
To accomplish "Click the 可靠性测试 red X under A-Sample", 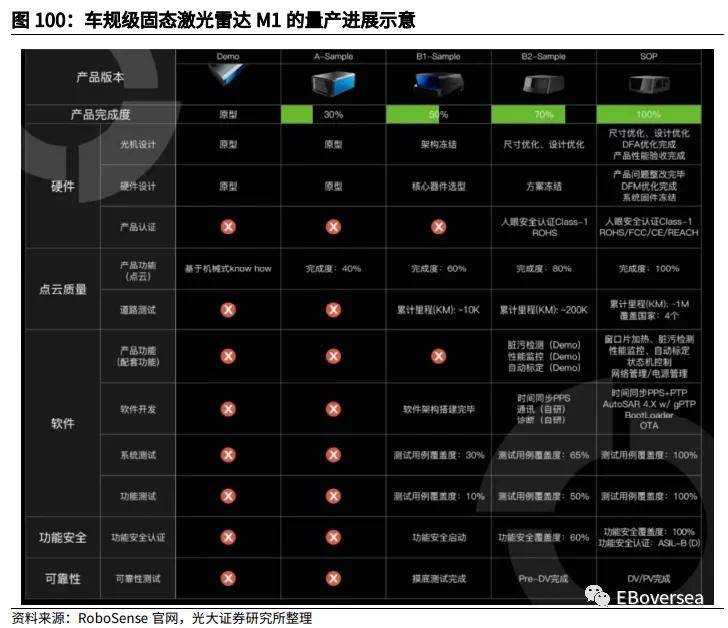I will pos(333,578).
